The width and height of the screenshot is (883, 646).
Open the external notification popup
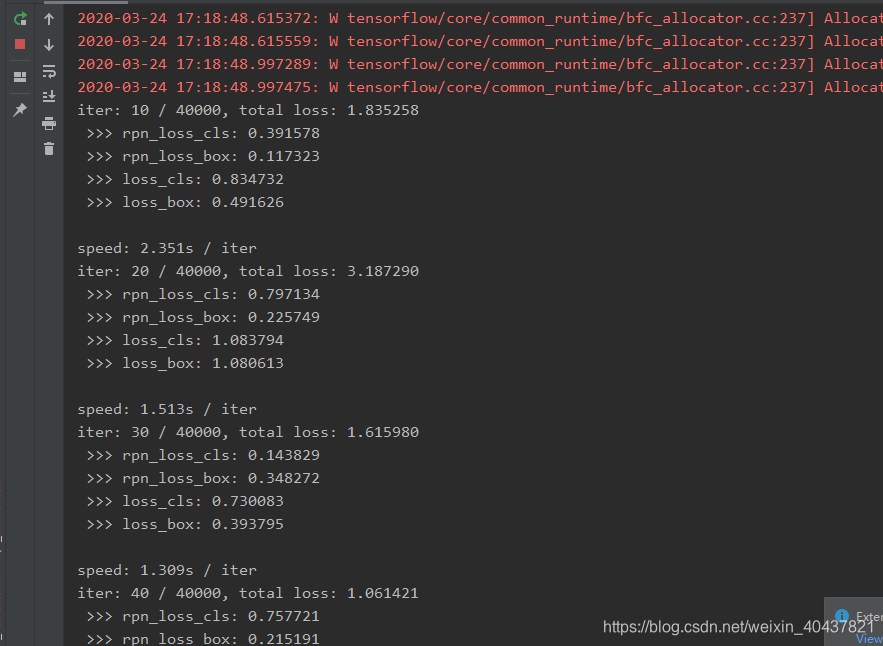tap(868, 616)
